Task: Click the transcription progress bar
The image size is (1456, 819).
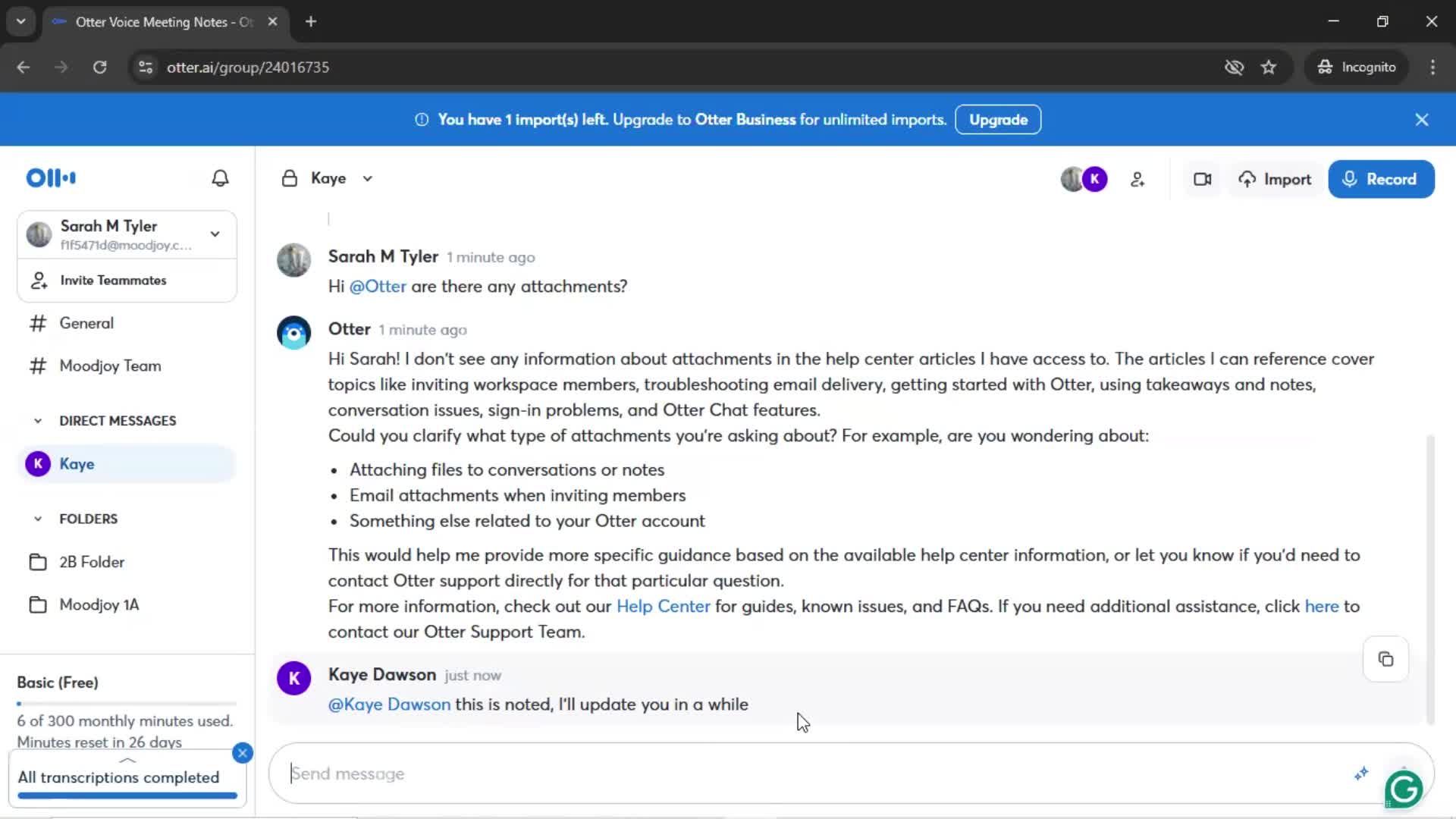Action: pyautogui.click(x=127, y=795)
